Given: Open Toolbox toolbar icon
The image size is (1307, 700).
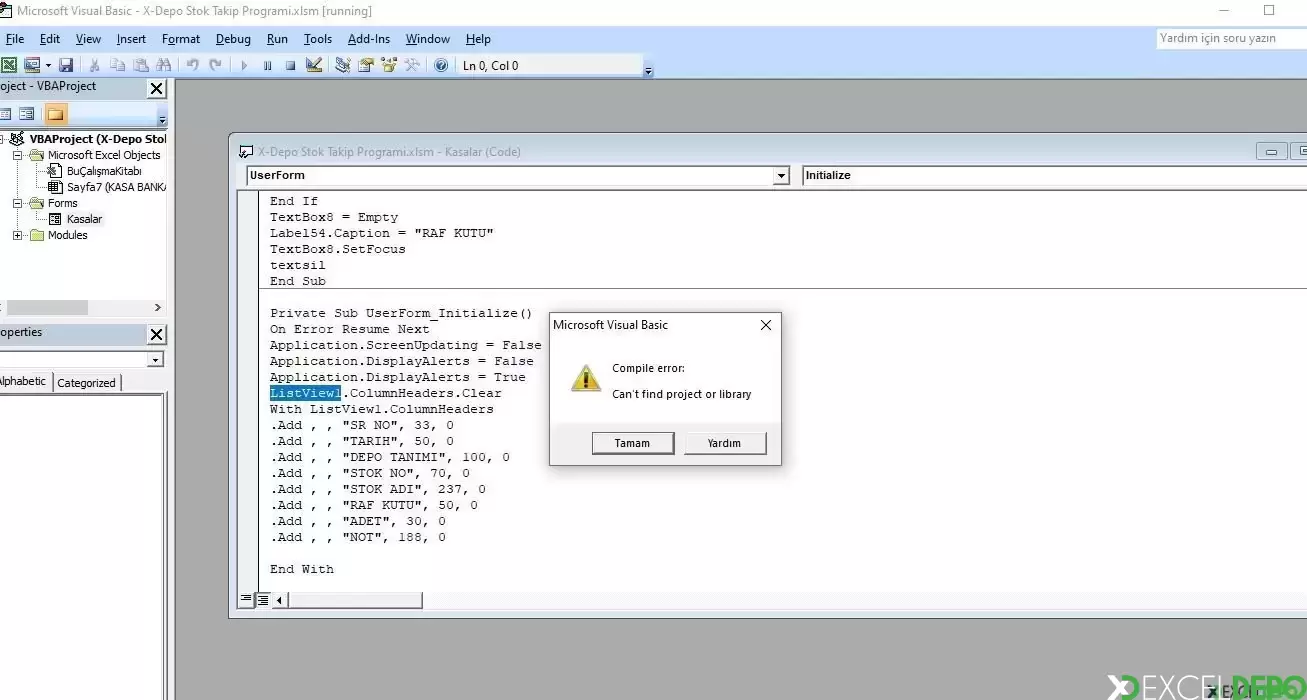Looking at the screenshot, I should tap(412, 65).
